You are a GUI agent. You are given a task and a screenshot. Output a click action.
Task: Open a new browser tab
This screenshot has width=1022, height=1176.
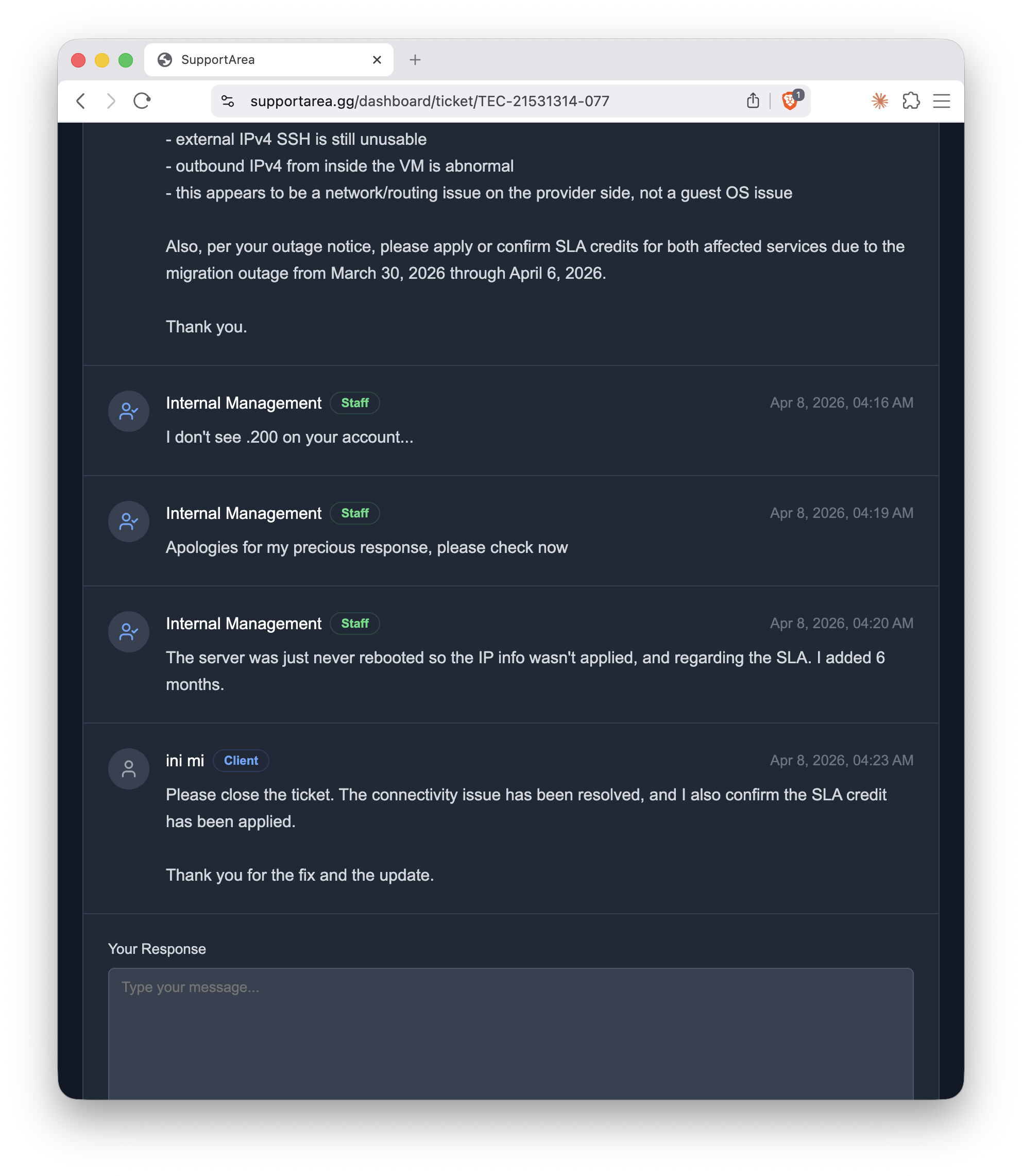click(415, 60)
